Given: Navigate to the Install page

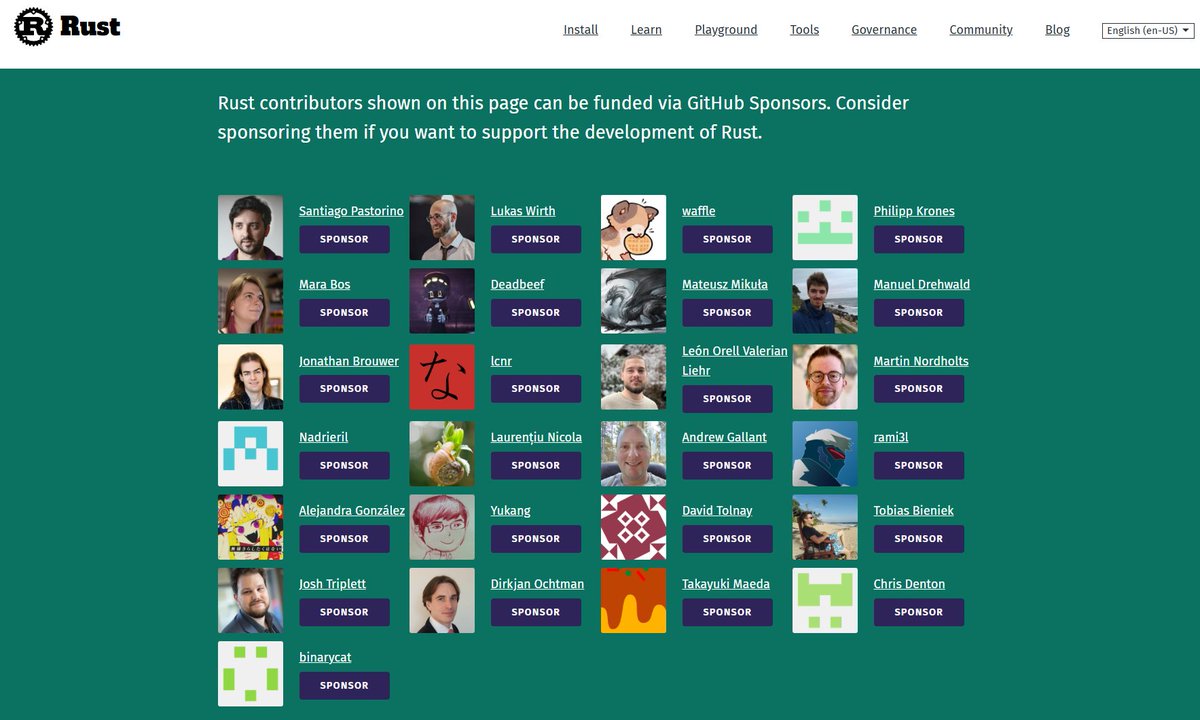Looking at the screenshot, I should (x=580, y=29).
